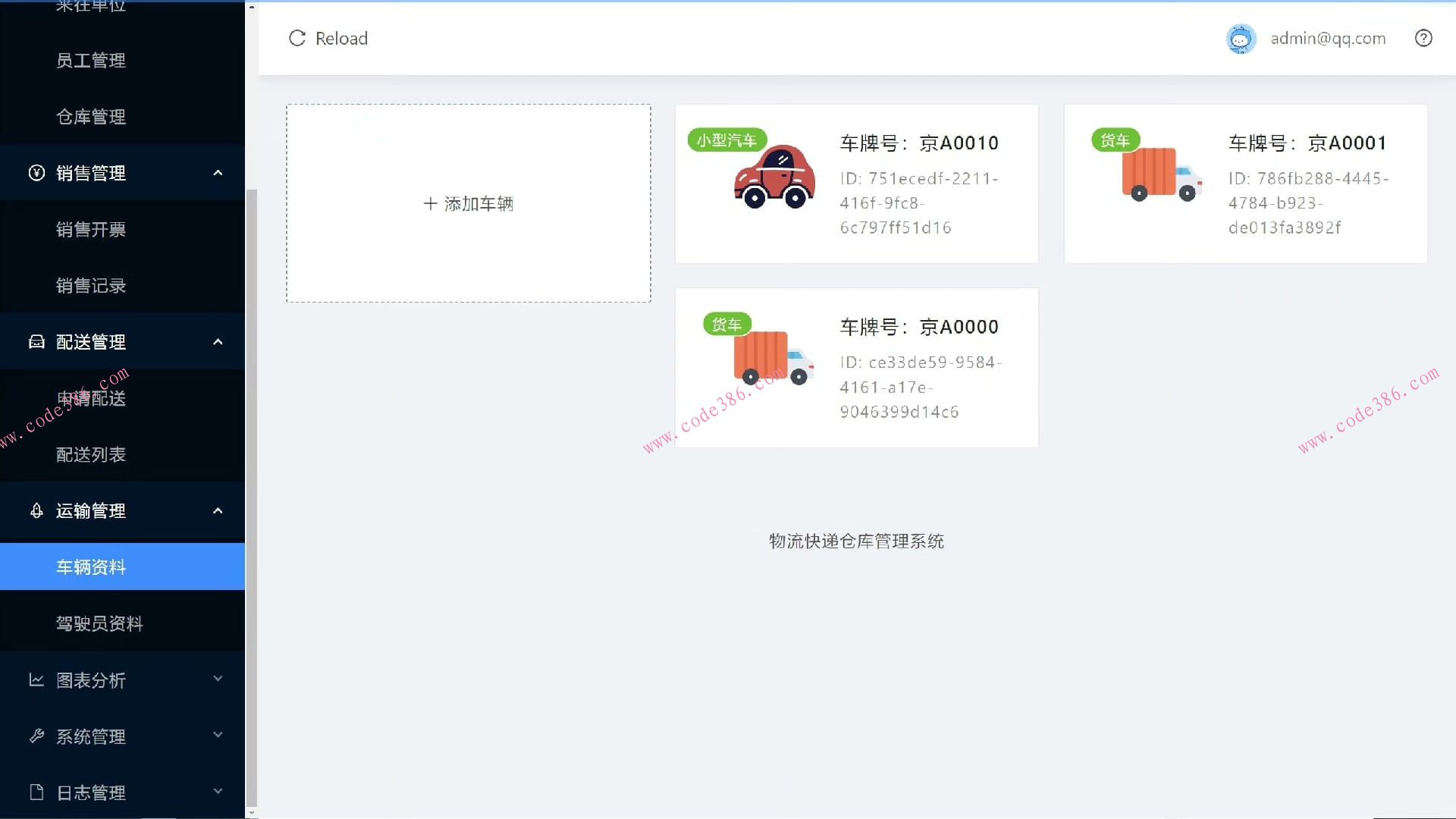Click the 日志管理 document icon
The width and height of the screenshot is (1456, 819).
(36, 792)
